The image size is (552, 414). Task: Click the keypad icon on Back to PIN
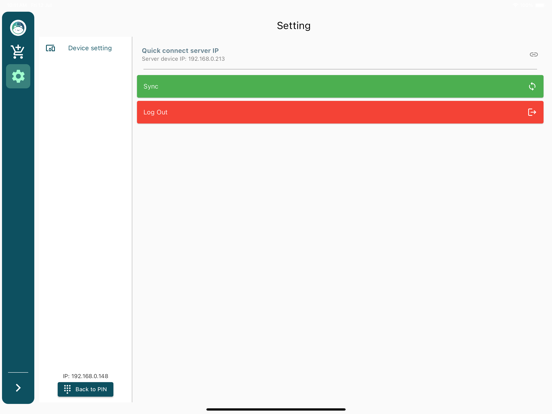(67, 389)
